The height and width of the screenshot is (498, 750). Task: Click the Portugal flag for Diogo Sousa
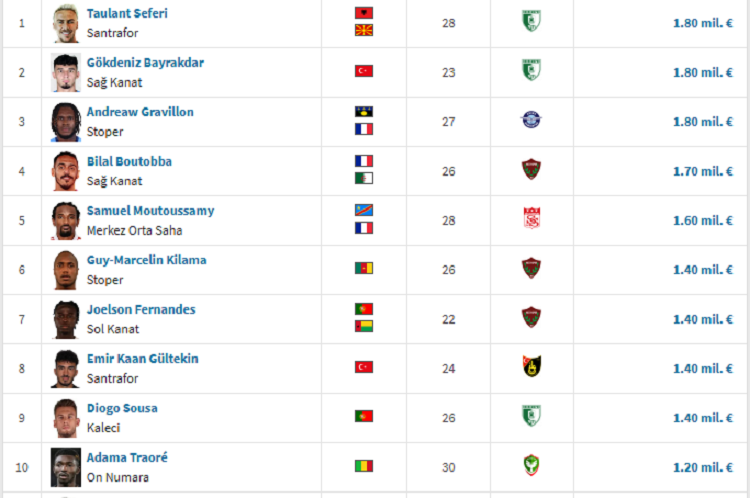[x=364, y=416]
